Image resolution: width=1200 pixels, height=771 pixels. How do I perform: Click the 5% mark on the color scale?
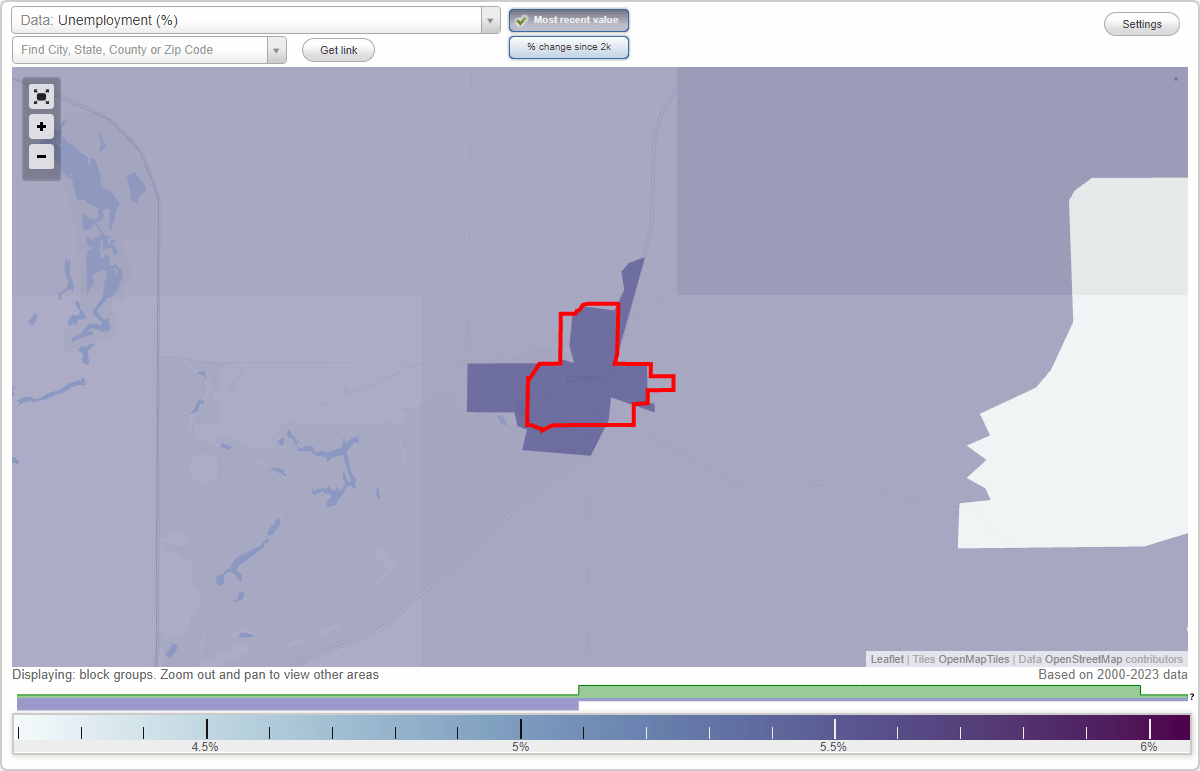click(521, 746)
